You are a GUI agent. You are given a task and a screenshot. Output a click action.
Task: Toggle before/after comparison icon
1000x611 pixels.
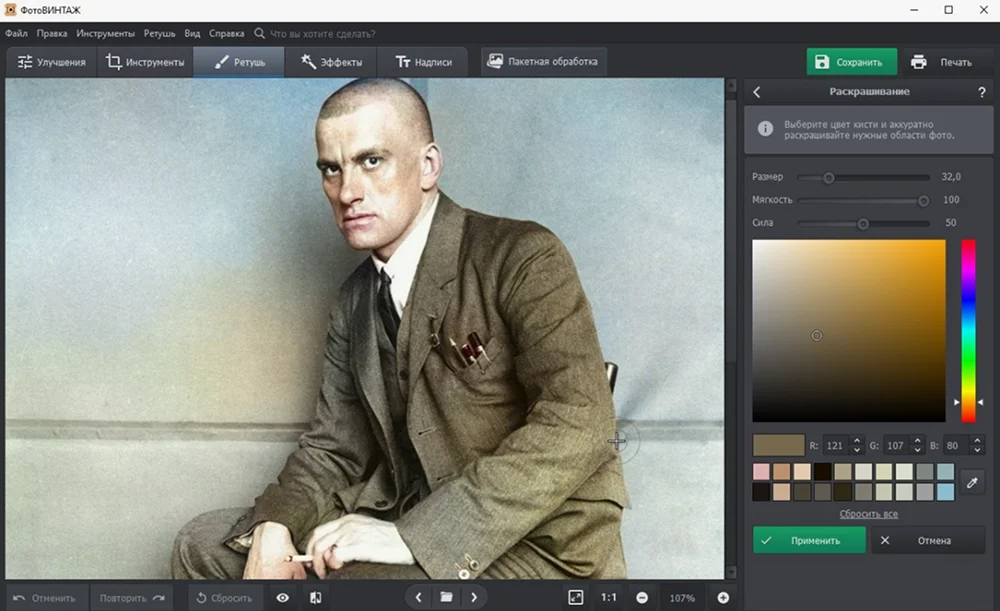316,597
